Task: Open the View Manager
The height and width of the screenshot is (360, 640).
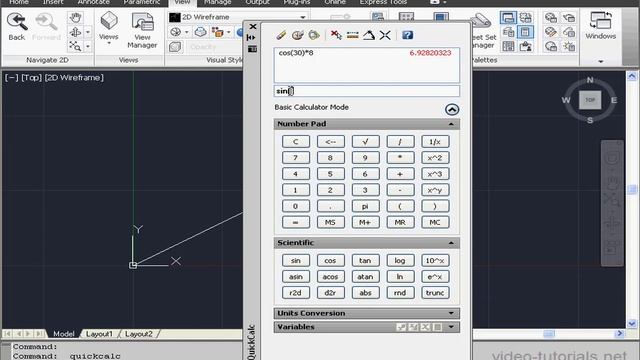Action: pos(142,31)
